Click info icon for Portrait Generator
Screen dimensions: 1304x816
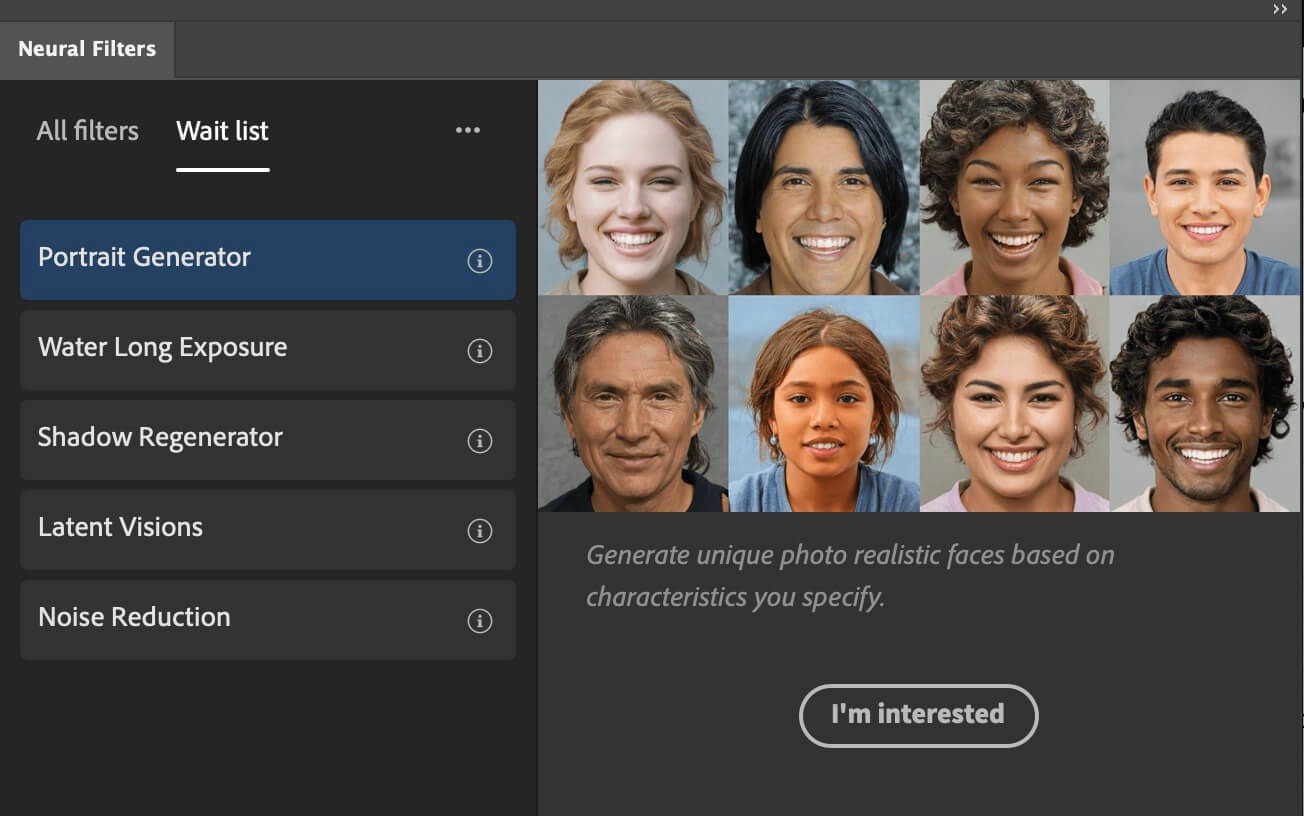(480, 261)
